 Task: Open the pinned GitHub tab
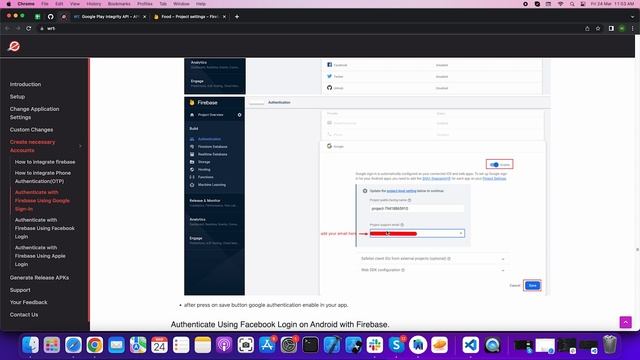click(51, 17)
